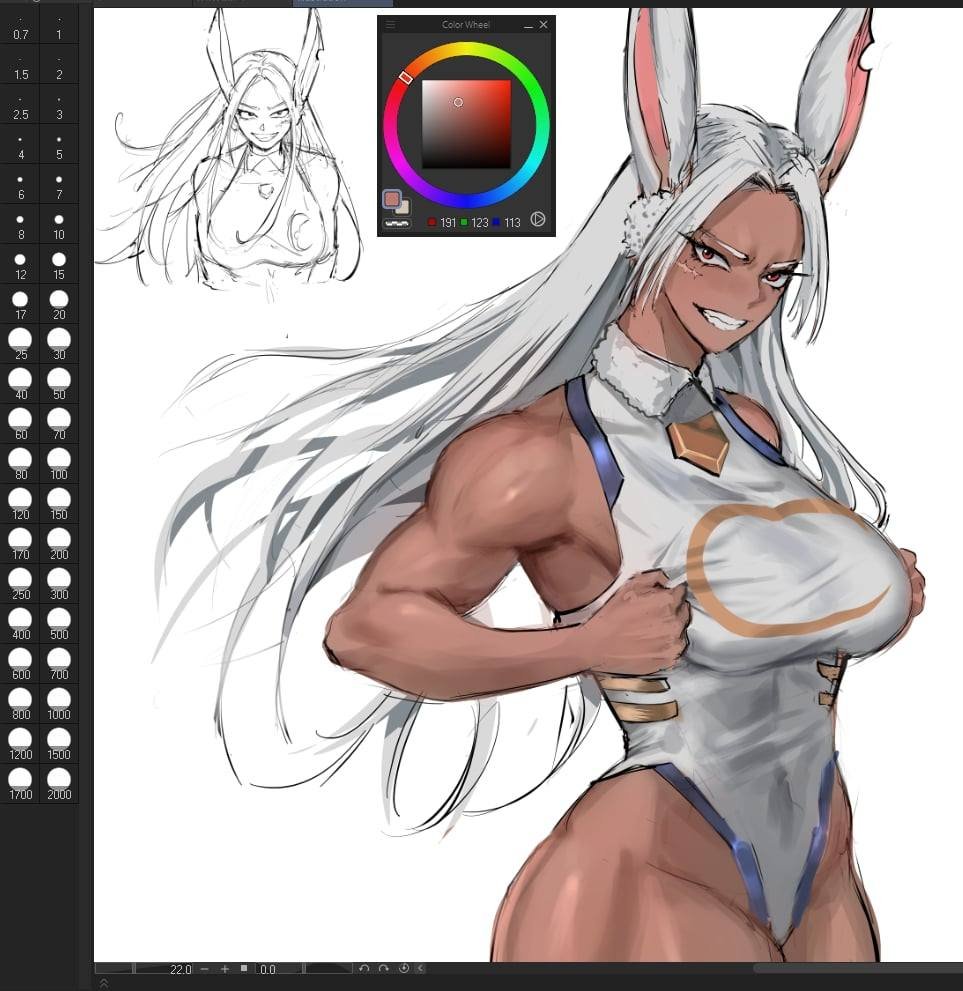Select the 4 brush size preset

tap(20, 143)
